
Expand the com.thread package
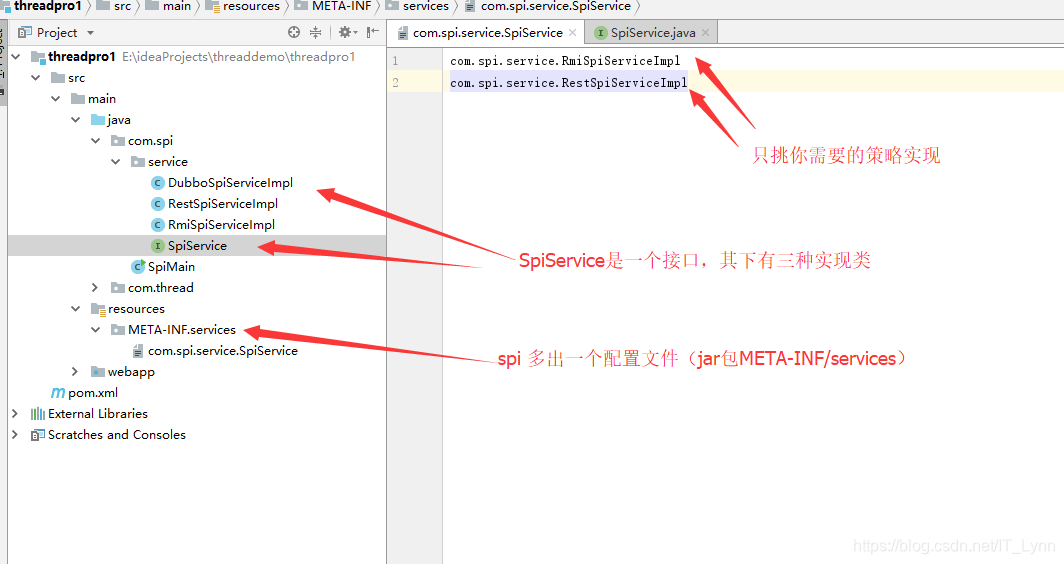click(x=96, y=288)
